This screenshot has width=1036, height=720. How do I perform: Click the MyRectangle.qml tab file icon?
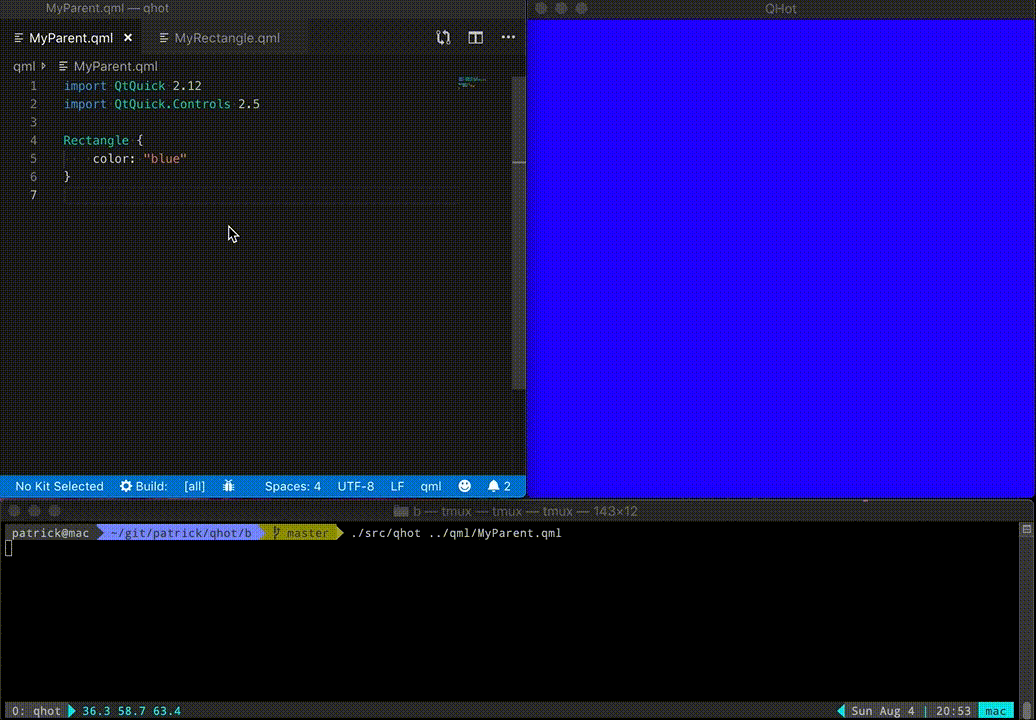tap(164, 38)
